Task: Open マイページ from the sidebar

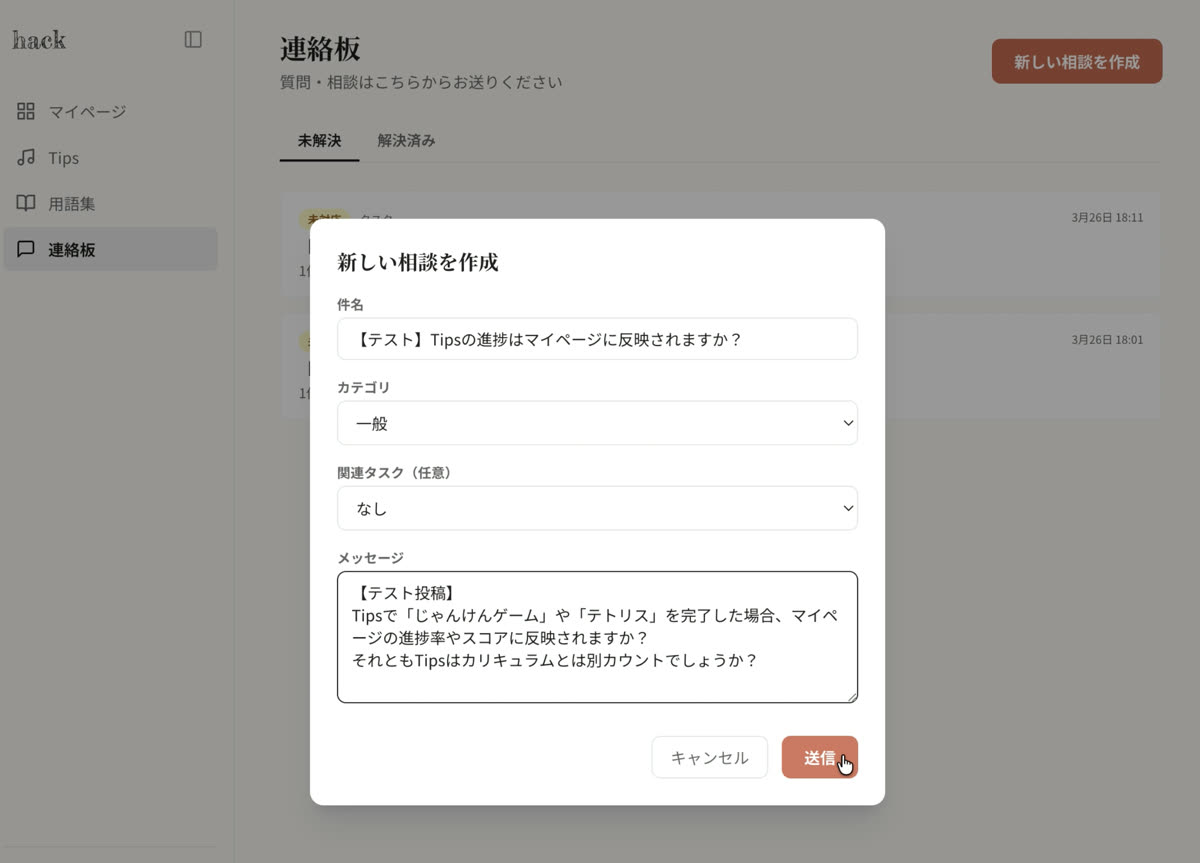Action: coord(110,111)
